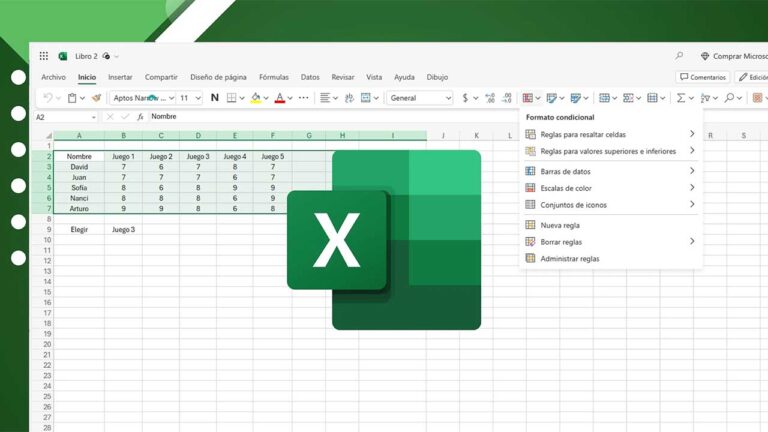Toggle bold formatting with N button
The image size is (768, 432).
click(214, 98)
